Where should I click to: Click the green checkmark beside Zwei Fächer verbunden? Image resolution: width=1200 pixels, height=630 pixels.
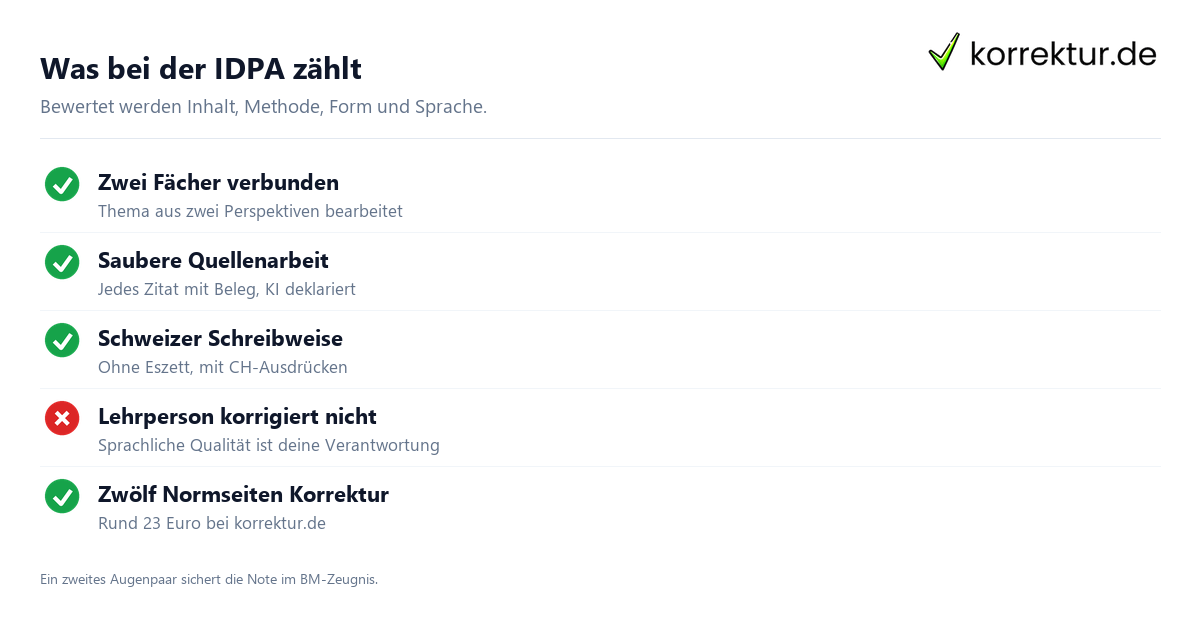pyautogui.click(x=62, y=184)
